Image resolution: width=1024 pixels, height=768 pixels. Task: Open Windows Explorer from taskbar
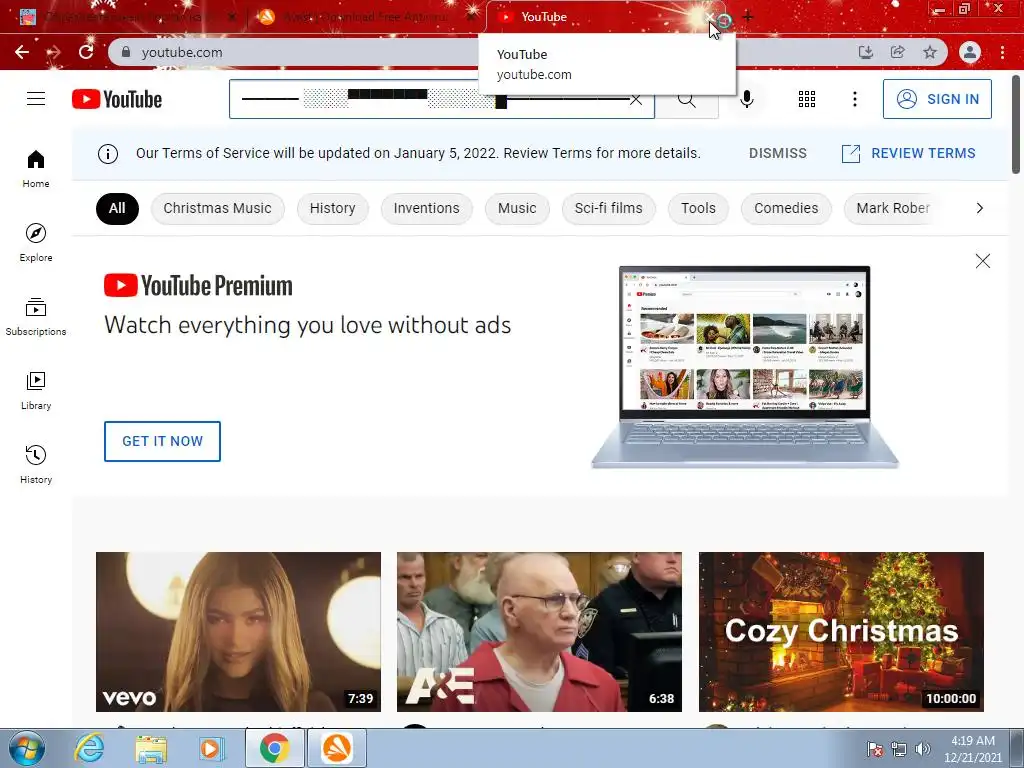(x=151, y=748)
